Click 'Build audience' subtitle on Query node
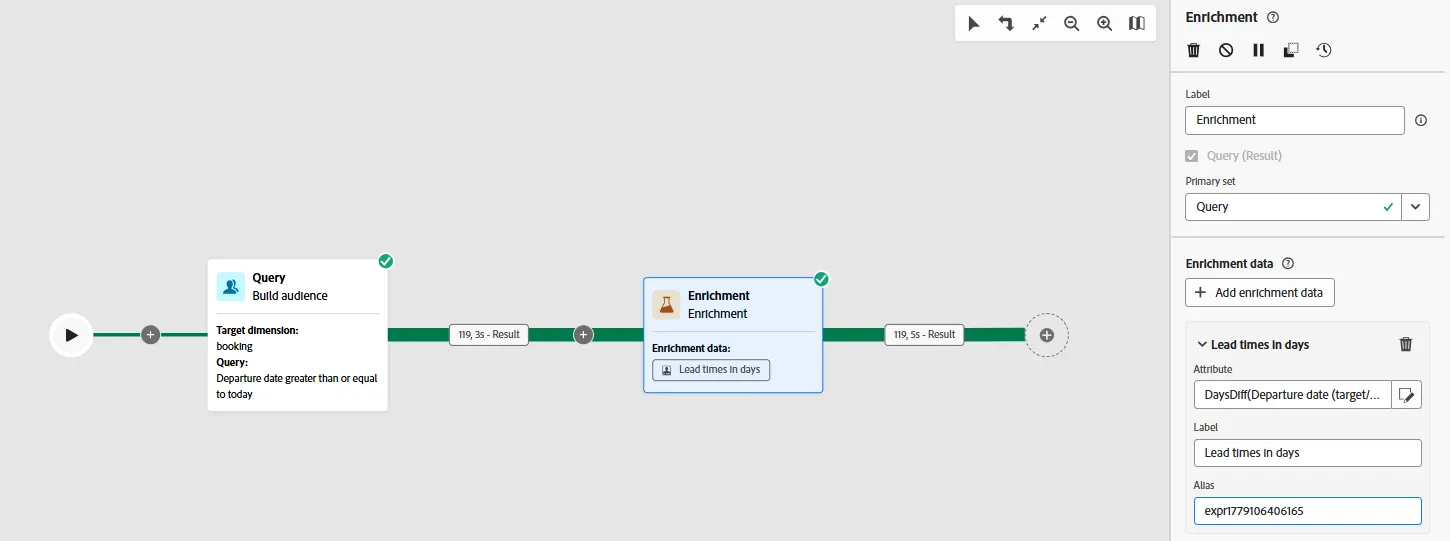1450x541 pixels. point(290,296)
